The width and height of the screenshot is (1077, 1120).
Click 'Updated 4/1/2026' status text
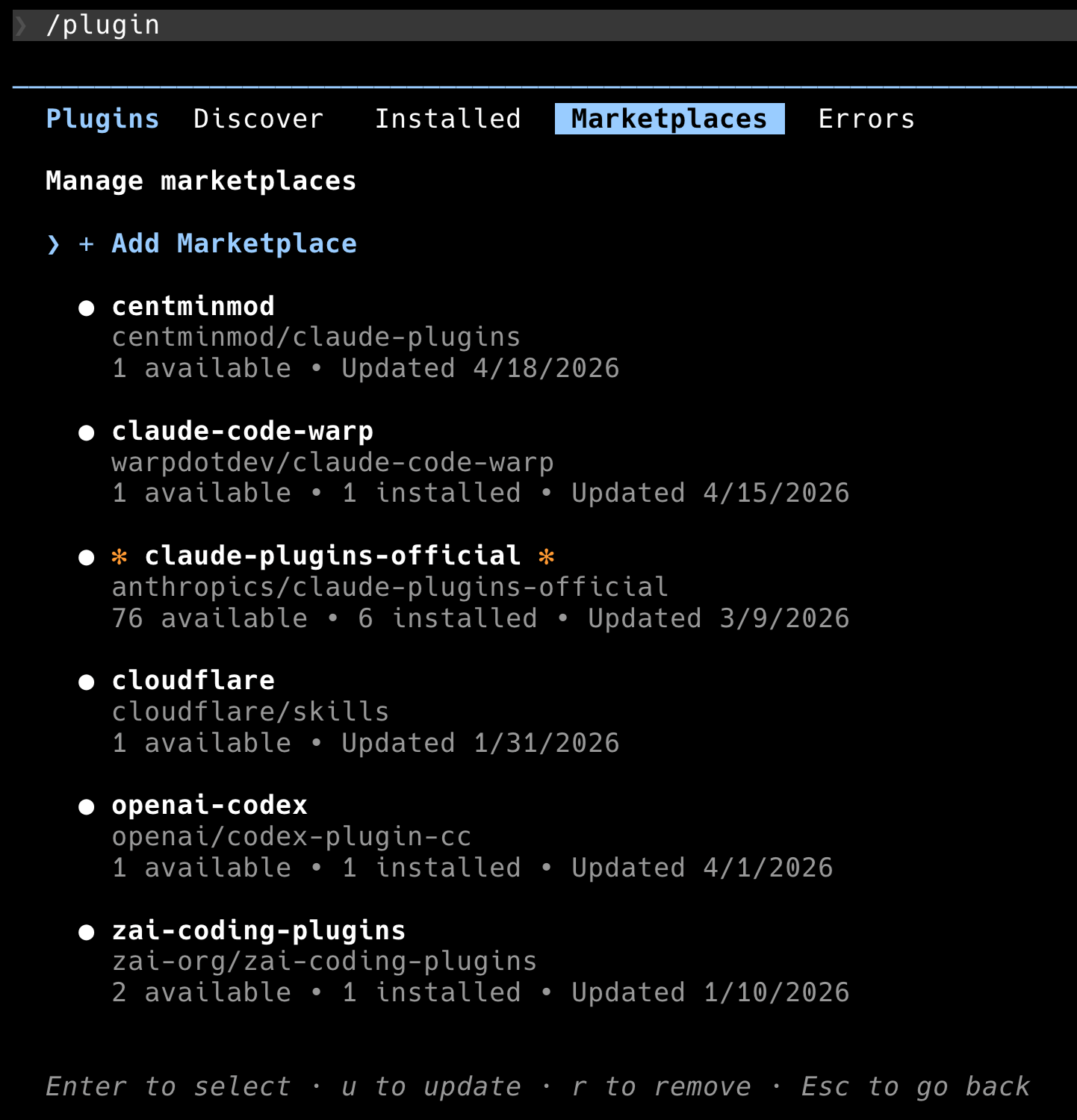coord(702,868)
